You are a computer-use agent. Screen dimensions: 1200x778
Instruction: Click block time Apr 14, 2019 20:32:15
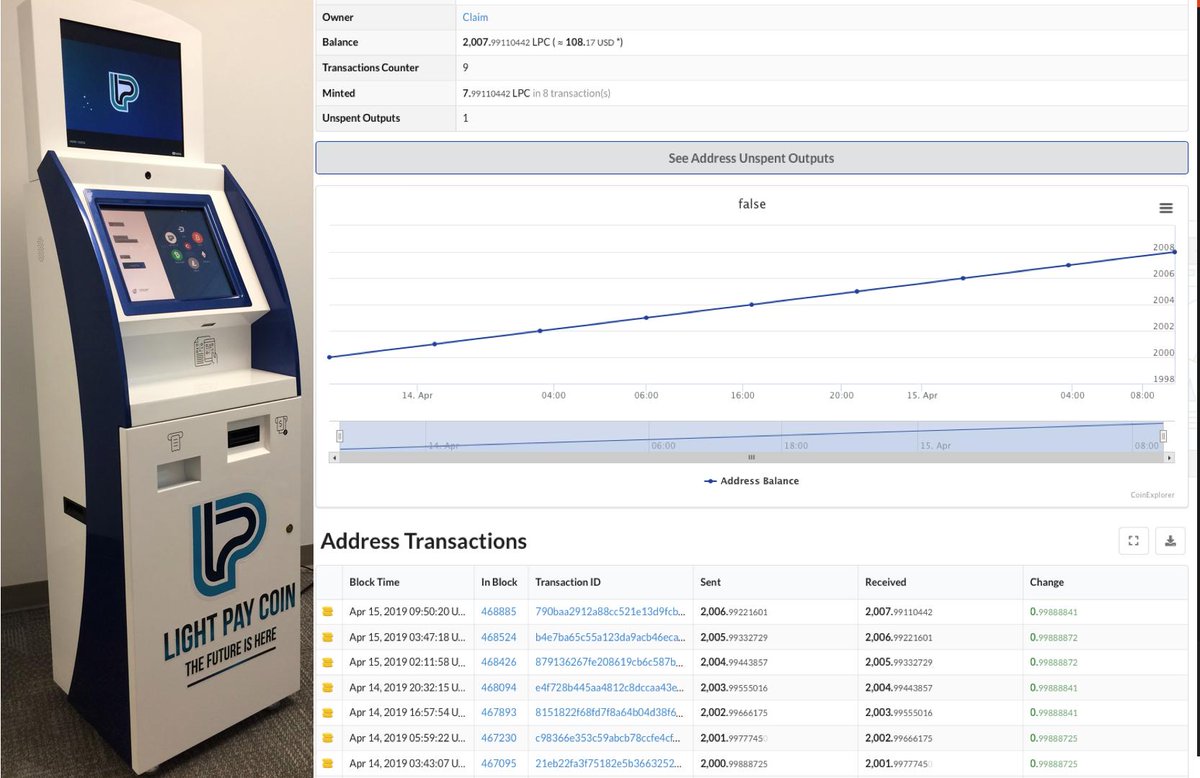[x=406, y=687]
